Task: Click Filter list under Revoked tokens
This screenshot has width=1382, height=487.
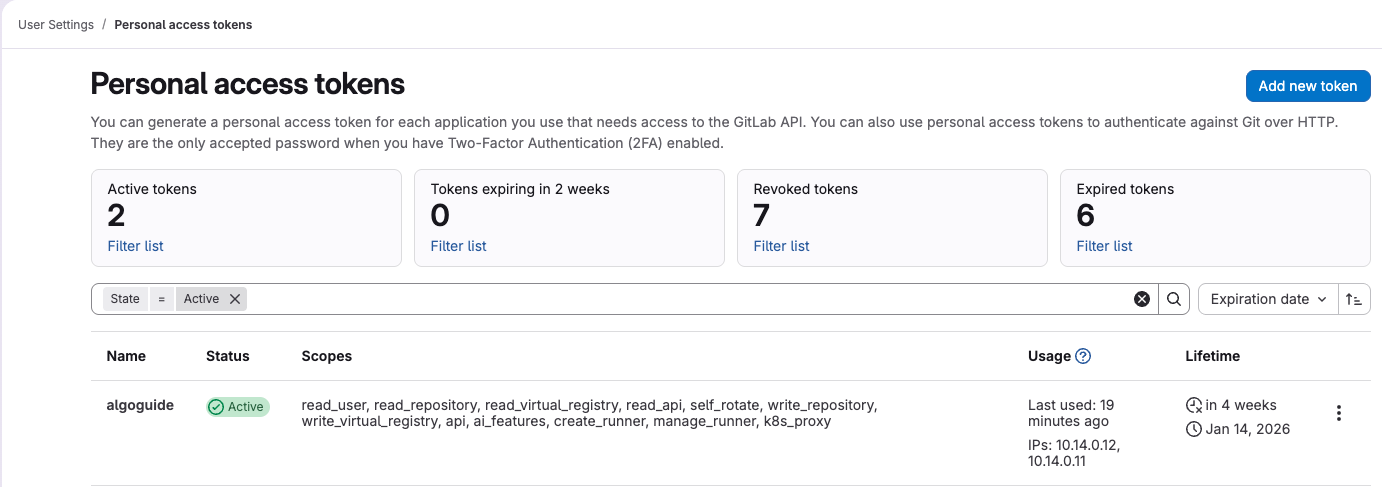Action: click(781, 246)
